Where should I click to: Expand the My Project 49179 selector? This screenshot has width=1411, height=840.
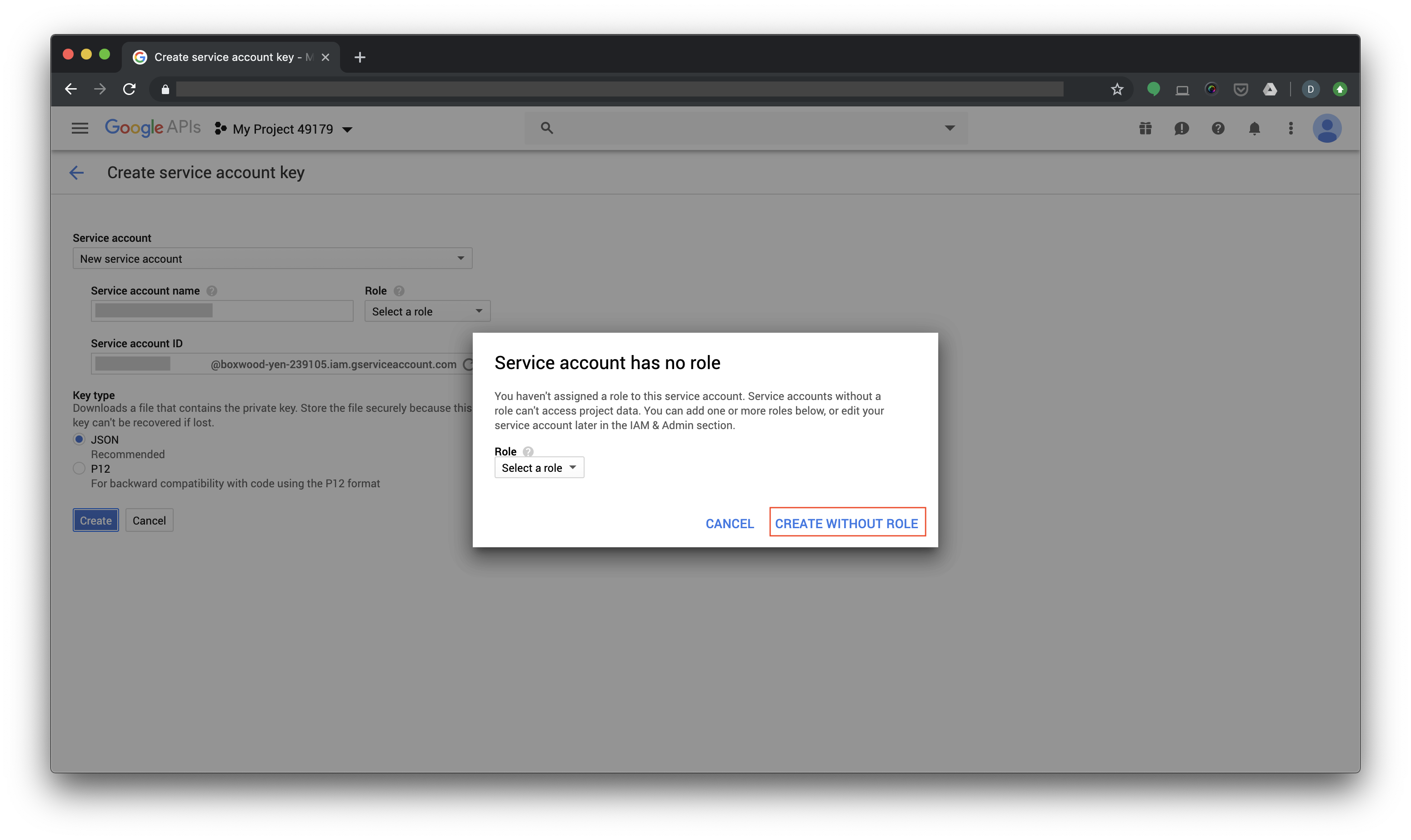[284, 130]
